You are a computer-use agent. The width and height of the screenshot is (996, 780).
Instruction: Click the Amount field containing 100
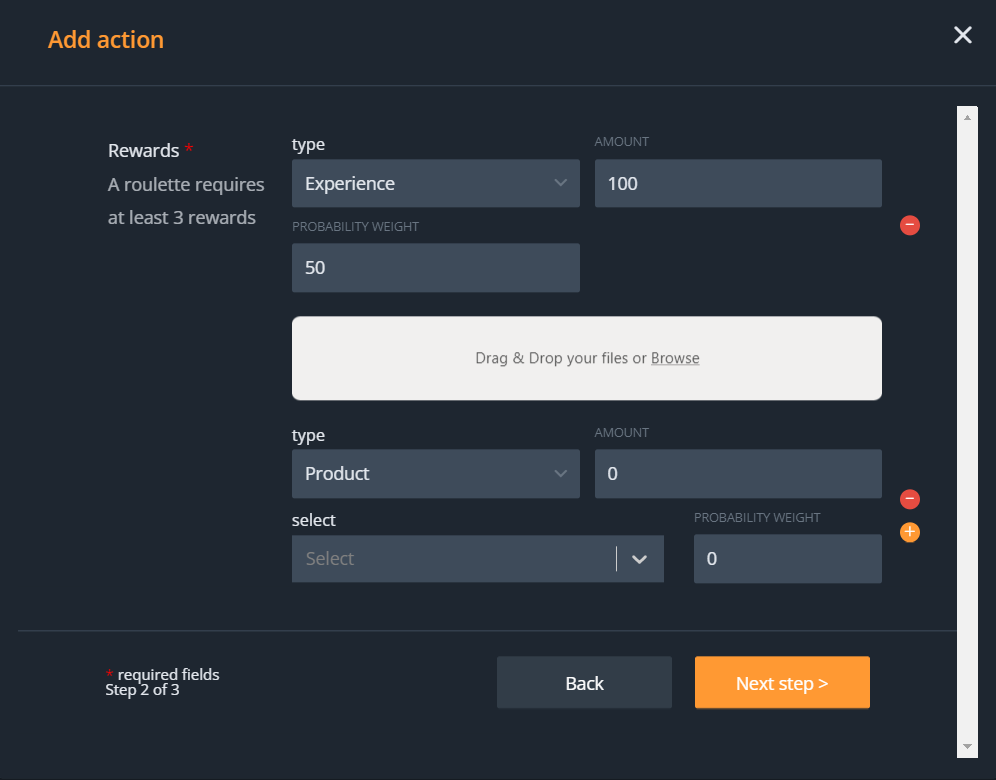[x=738, y=184]
